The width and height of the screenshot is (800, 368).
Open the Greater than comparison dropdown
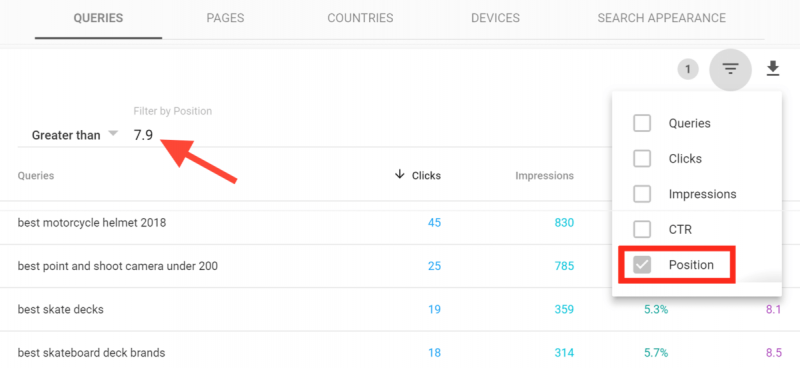coord(74,135)
